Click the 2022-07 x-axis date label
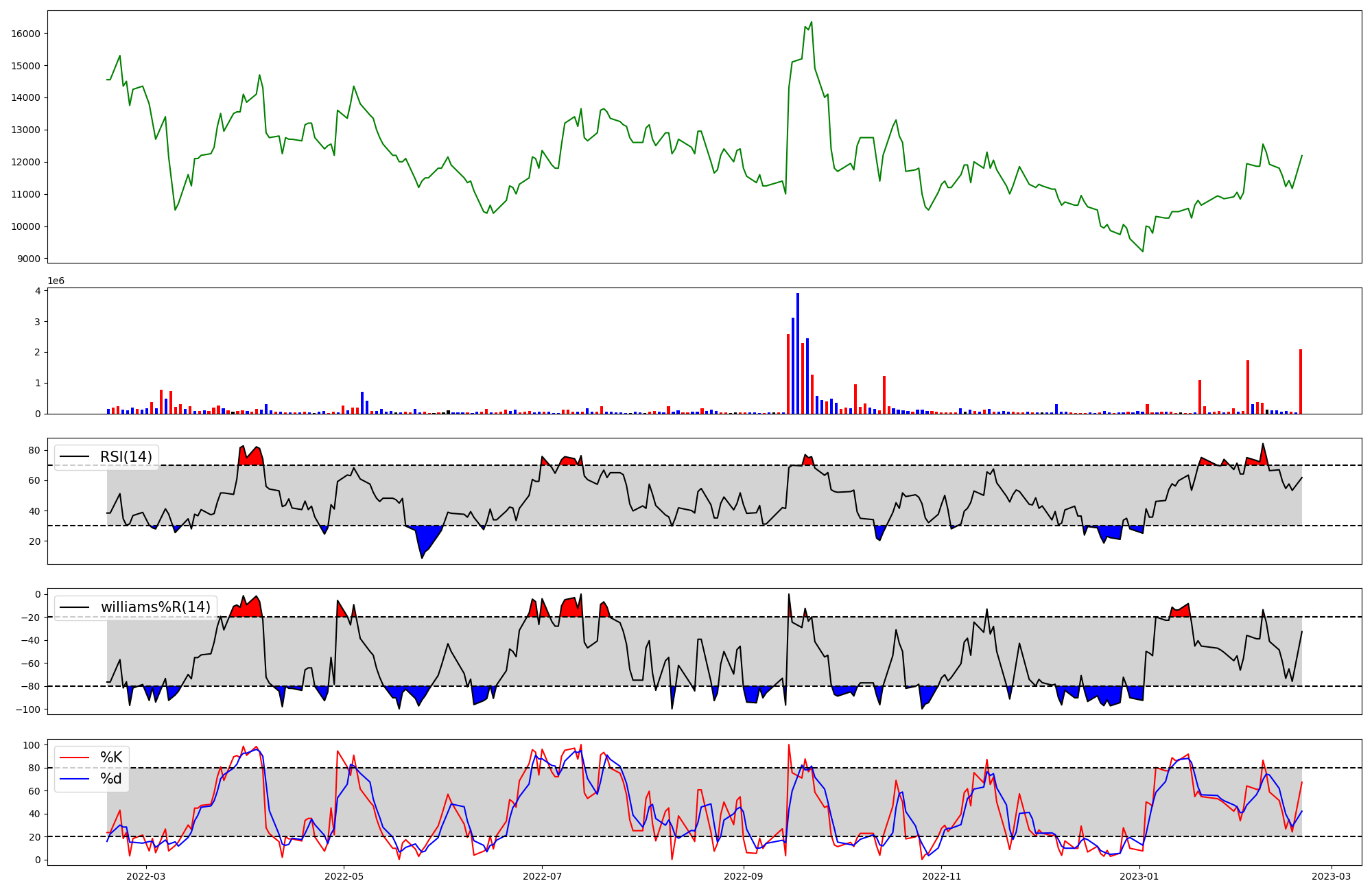 coord(543,876)
